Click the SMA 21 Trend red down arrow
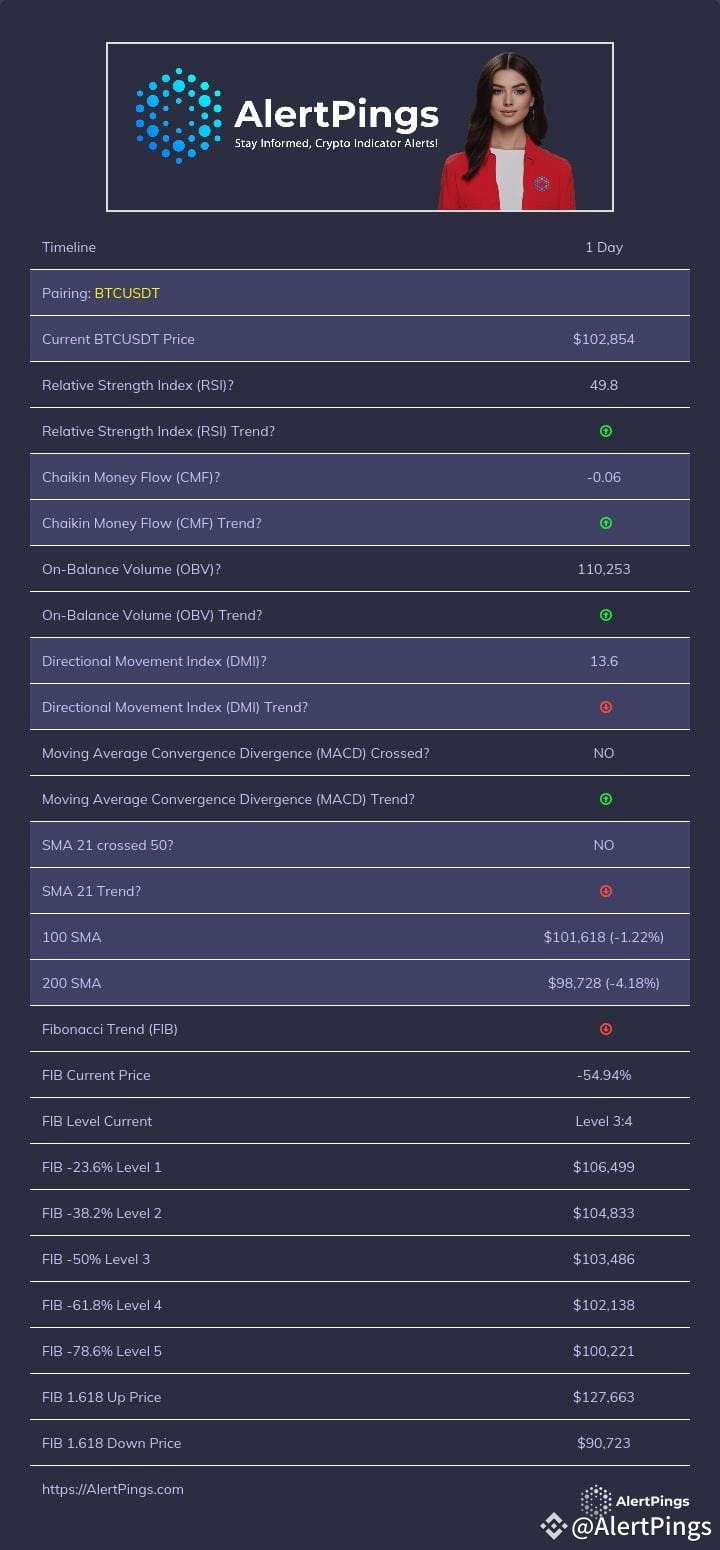The height and width of the screenshot is (1550, 720). [x=605, y=891]
